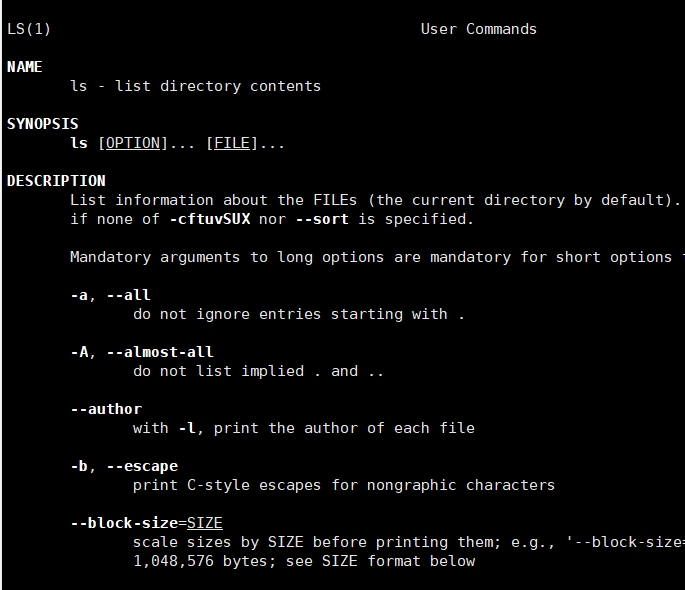The height and width of the screenshot is (590, 685).
Task: Click the line "ls - list directory contents"
Action: 196,86
